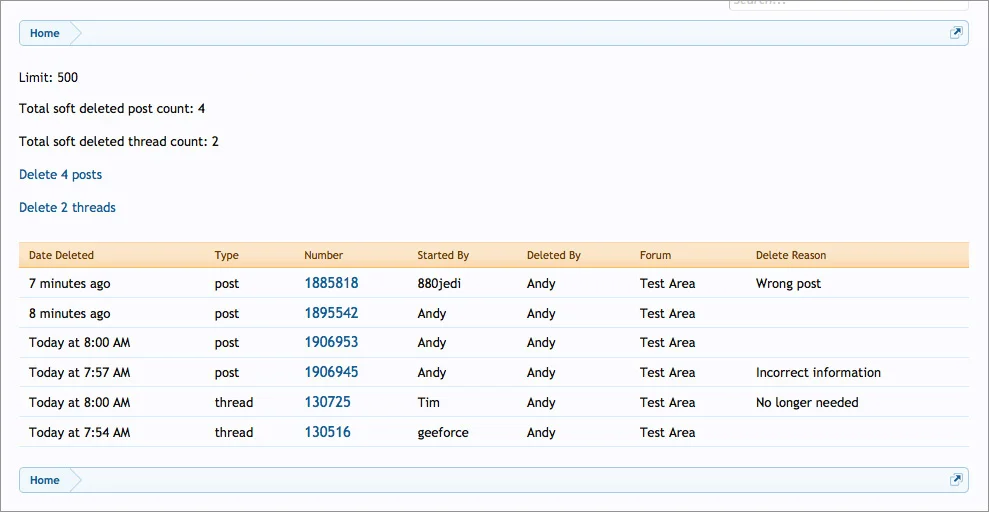Focus the search box at top
This screenshot has height=512, width=989.
(848, 4)
